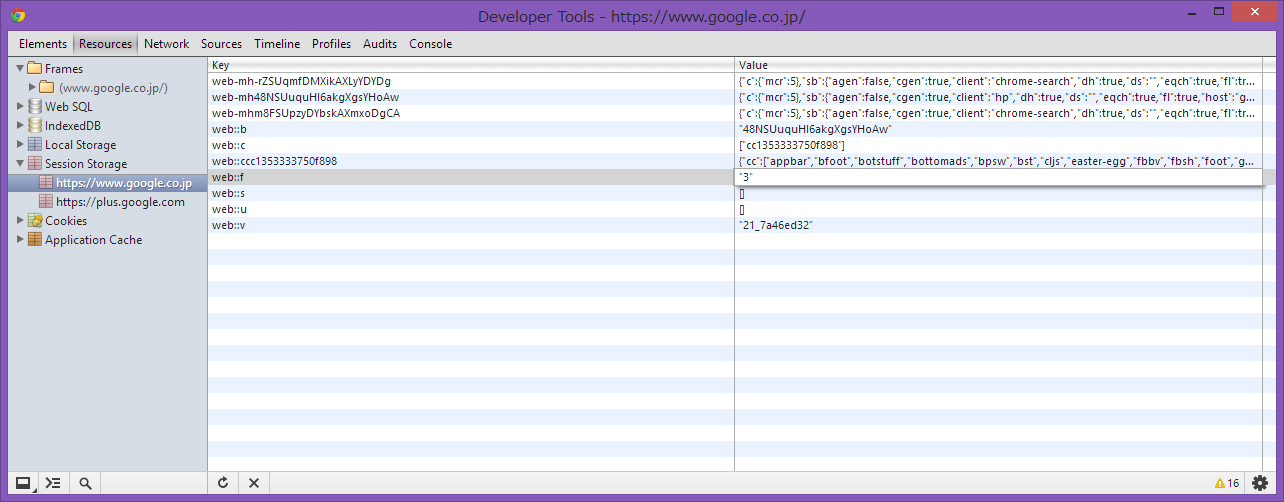This screenshot has height=502, width=1284.
Task: Click the Local Storage table icon
Action: 35,145
